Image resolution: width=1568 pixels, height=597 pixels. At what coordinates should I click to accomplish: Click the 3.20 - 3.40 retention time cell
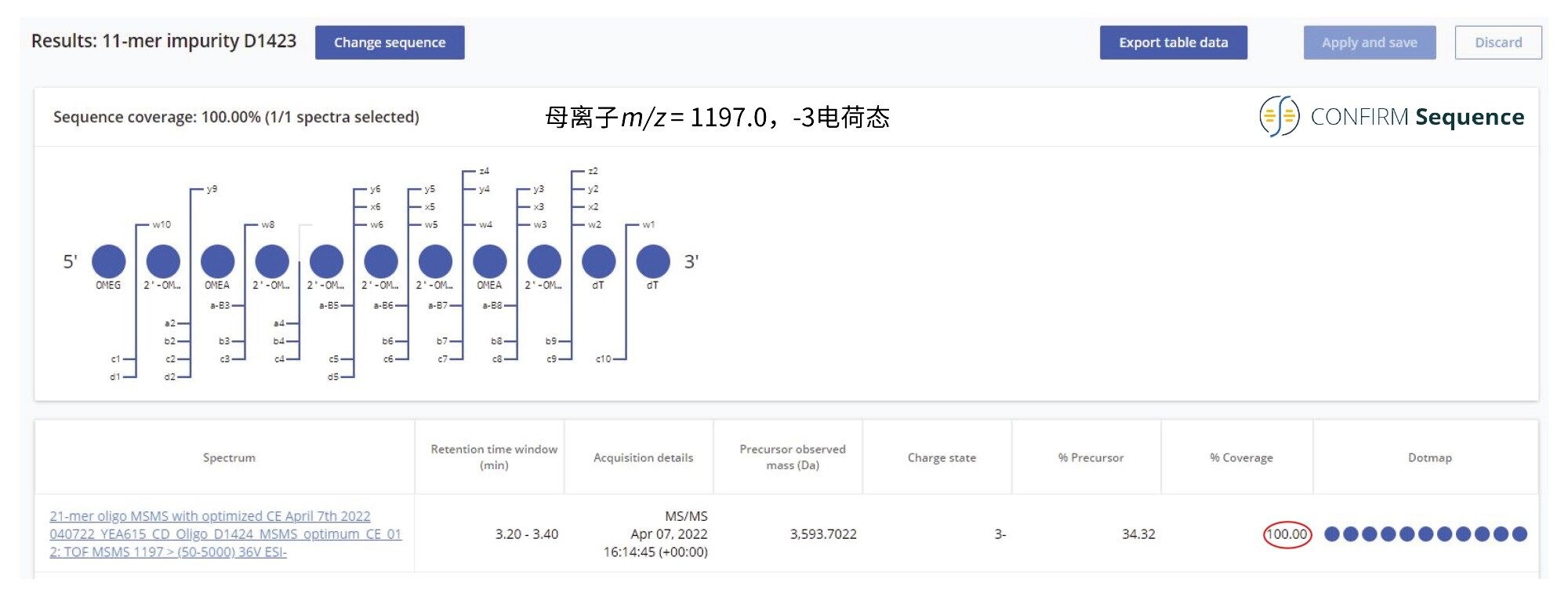[x=527, y=534]
